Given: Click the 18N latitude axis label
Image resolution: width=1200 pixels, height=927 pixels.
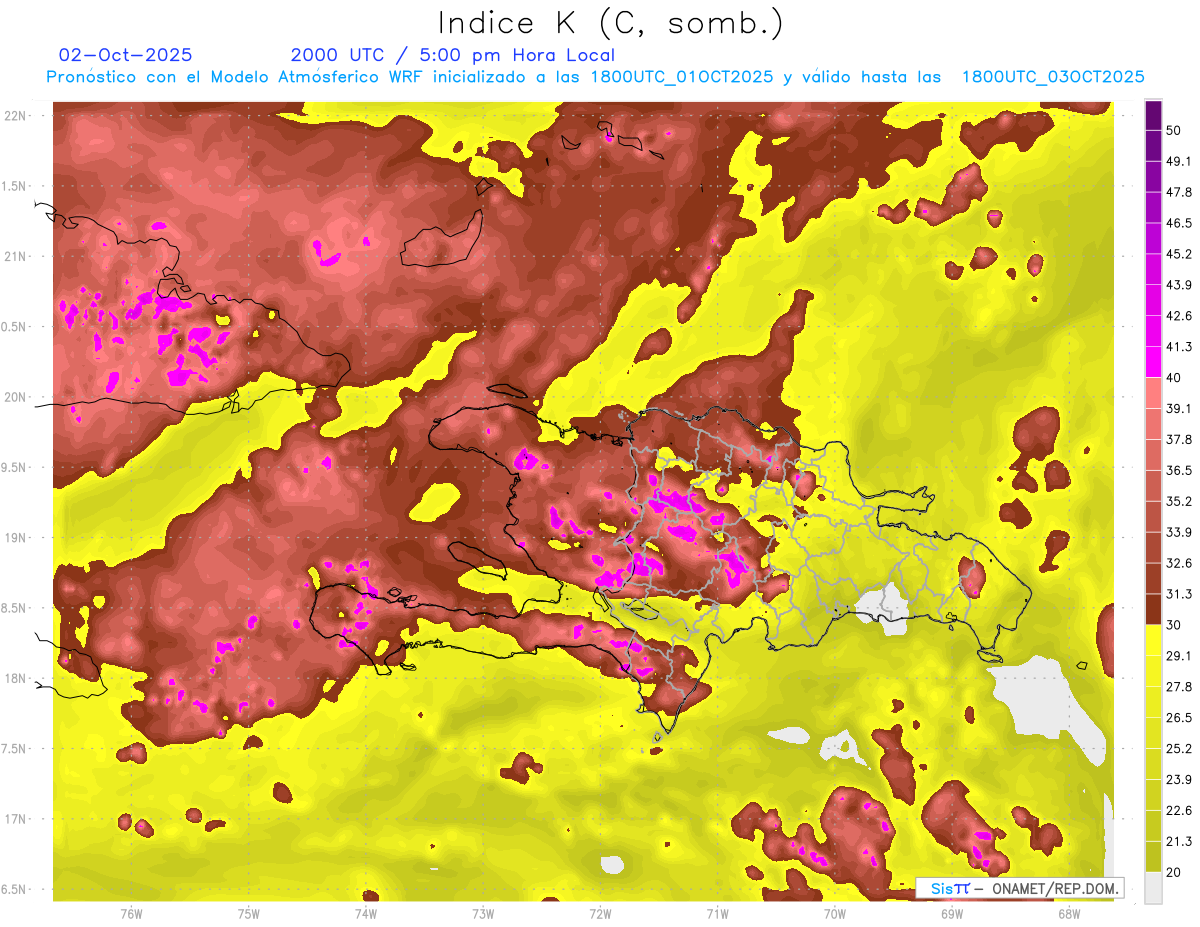Looking at the screenshot, I should (x=17, y=679).
